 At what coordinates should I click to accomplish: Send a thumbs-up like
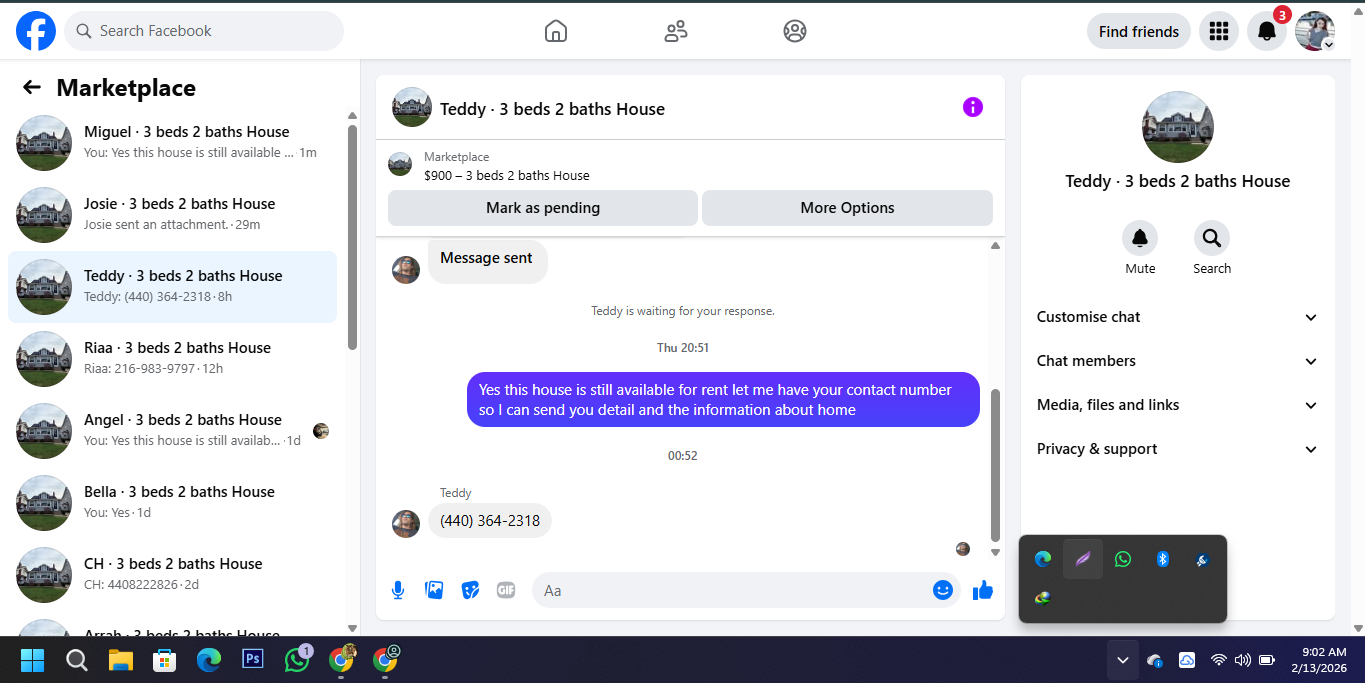coord(983,590)
